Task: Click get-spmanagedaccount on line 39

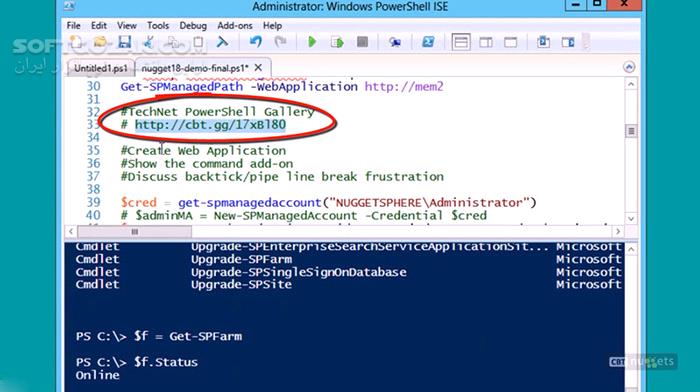Action: (x=250, y=202)
